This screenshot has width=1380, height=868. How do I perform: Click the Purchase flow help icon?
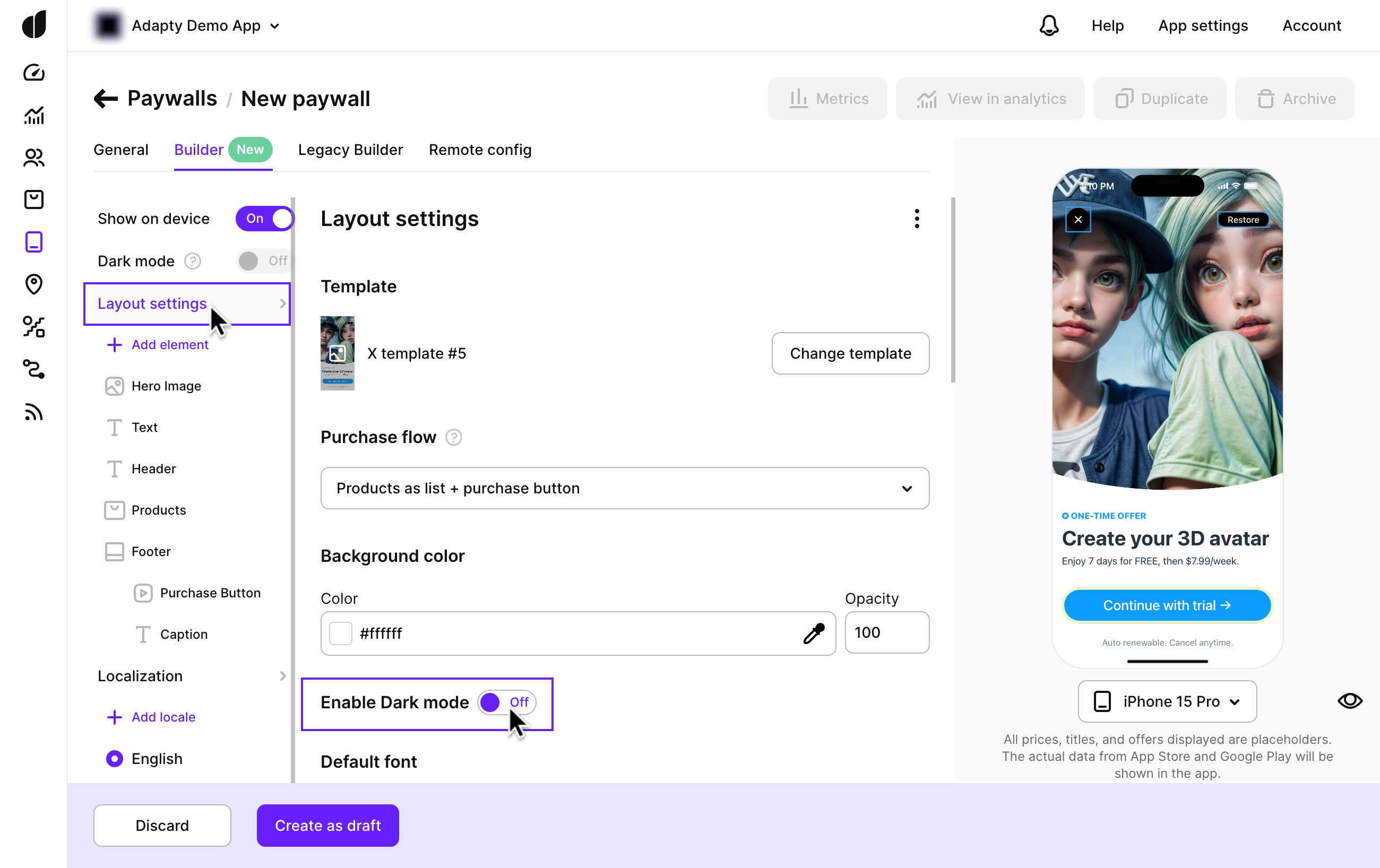coord(454,437)
